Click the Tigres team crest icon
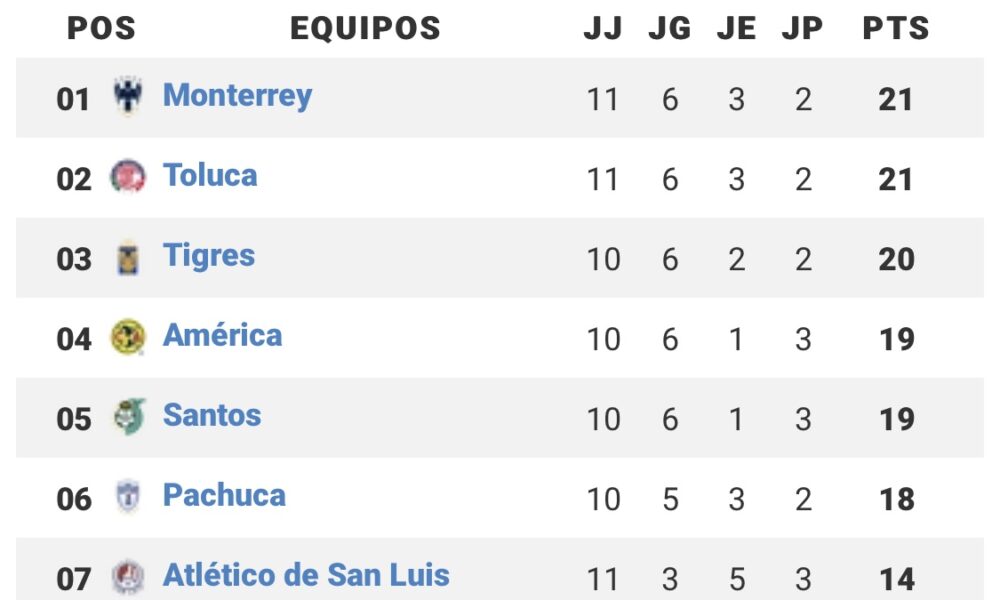The image size is (1000, 600). 128,258
